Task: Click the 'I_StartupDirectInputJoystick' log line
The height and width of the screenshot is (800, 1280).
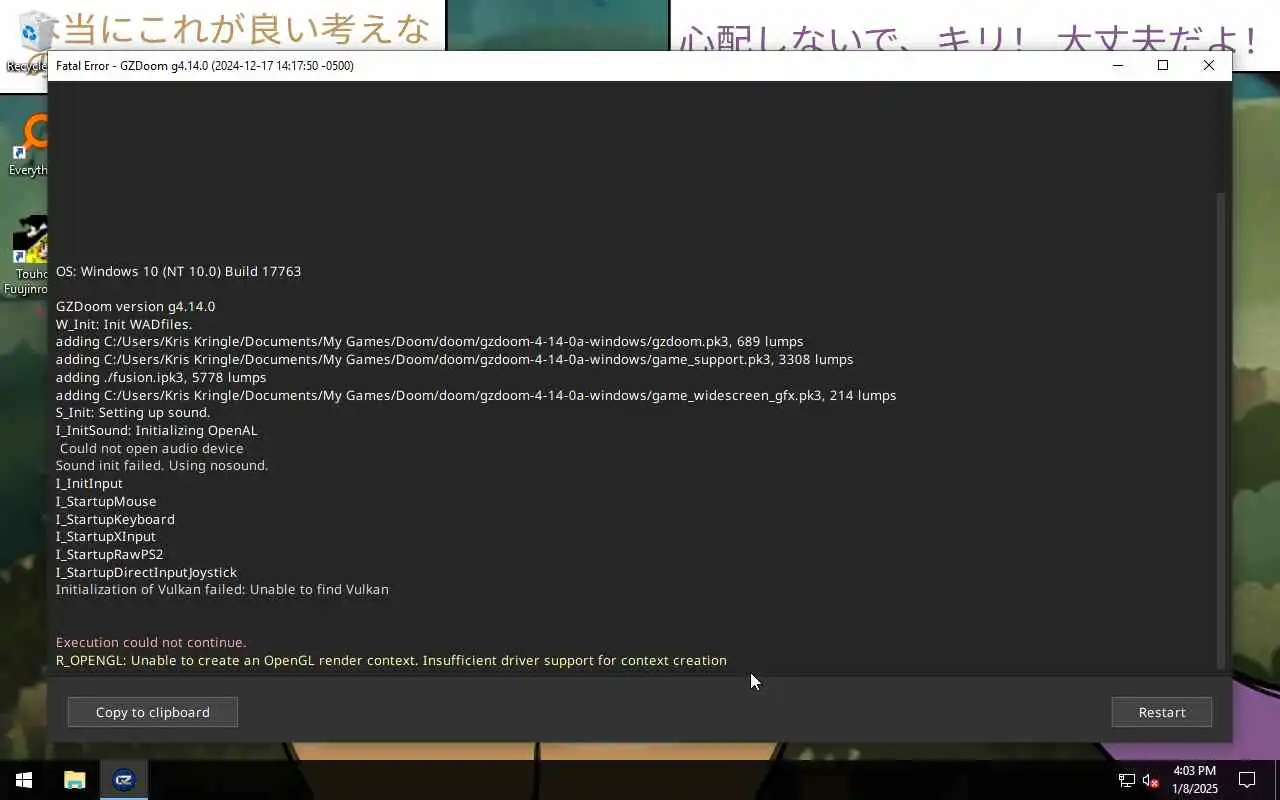Action: (x=146, y=572)
